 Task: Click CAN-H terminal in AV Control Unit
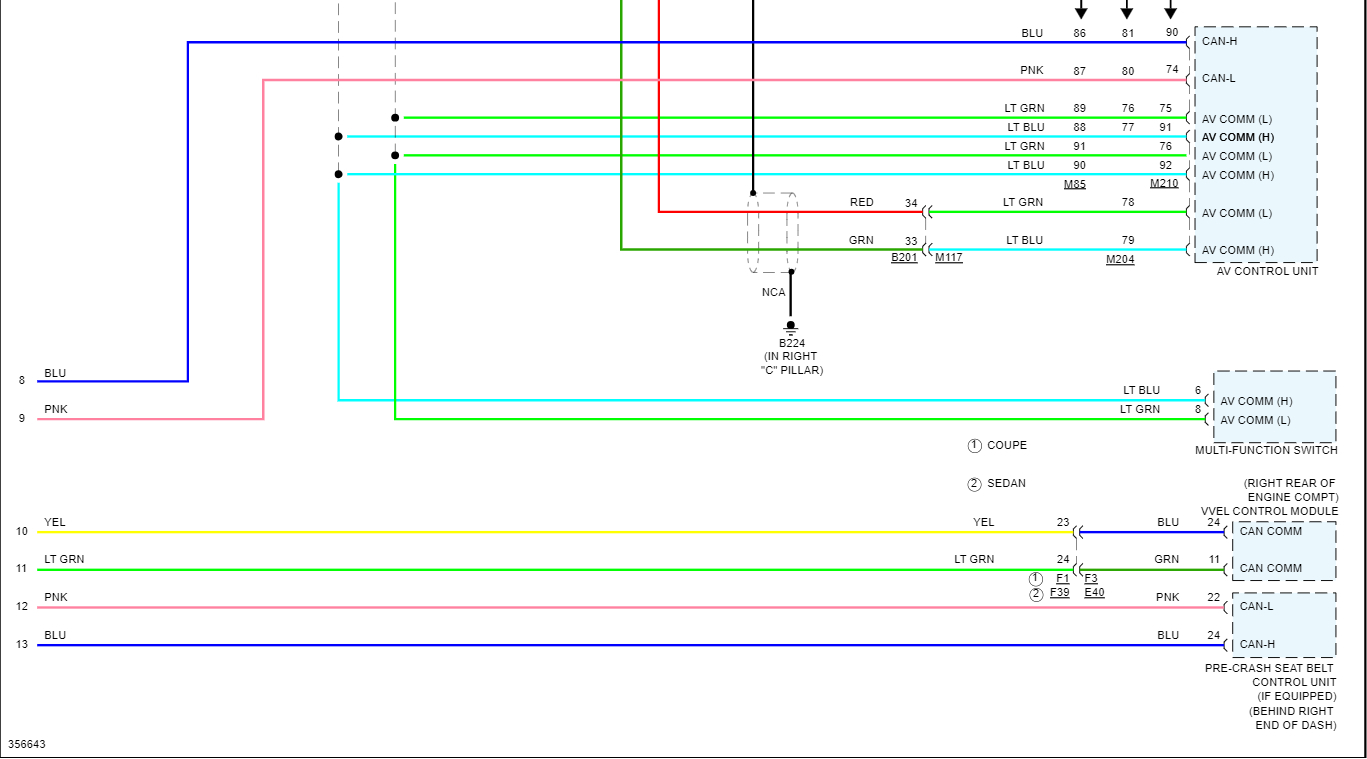pyautogui.click(x=1220, y=42)
